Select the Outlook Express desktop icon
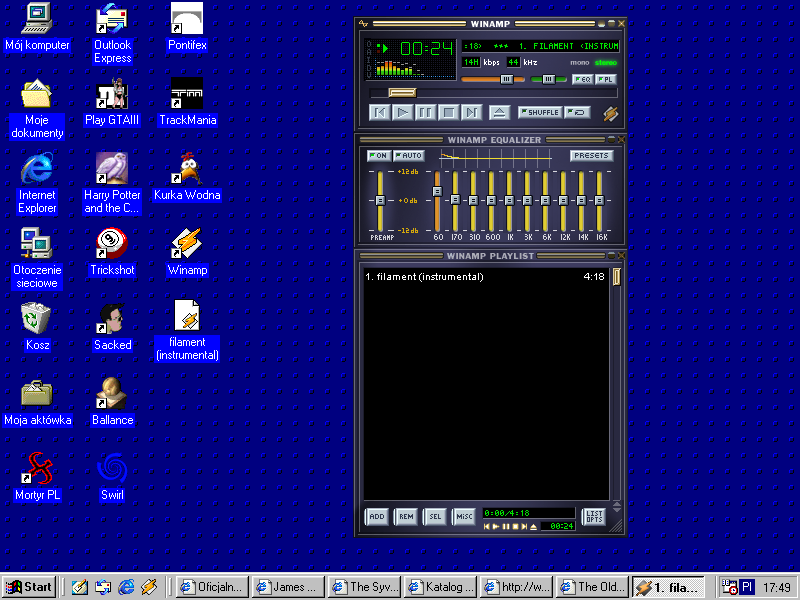 [112, 33]
